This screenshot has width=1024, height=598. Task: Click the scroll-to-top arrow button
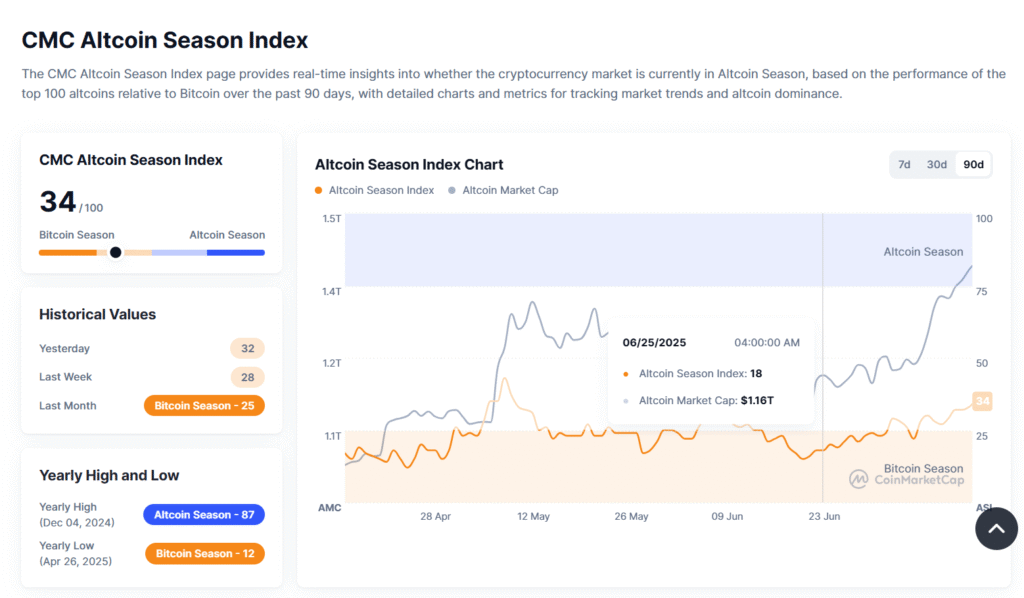(996, 529)
